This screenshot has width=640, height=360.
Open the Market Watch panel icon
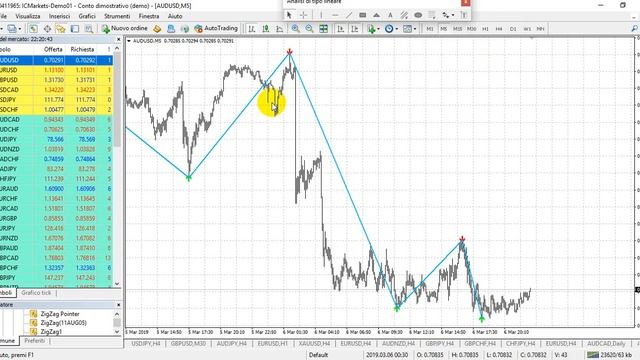click(x=33, y=29)
